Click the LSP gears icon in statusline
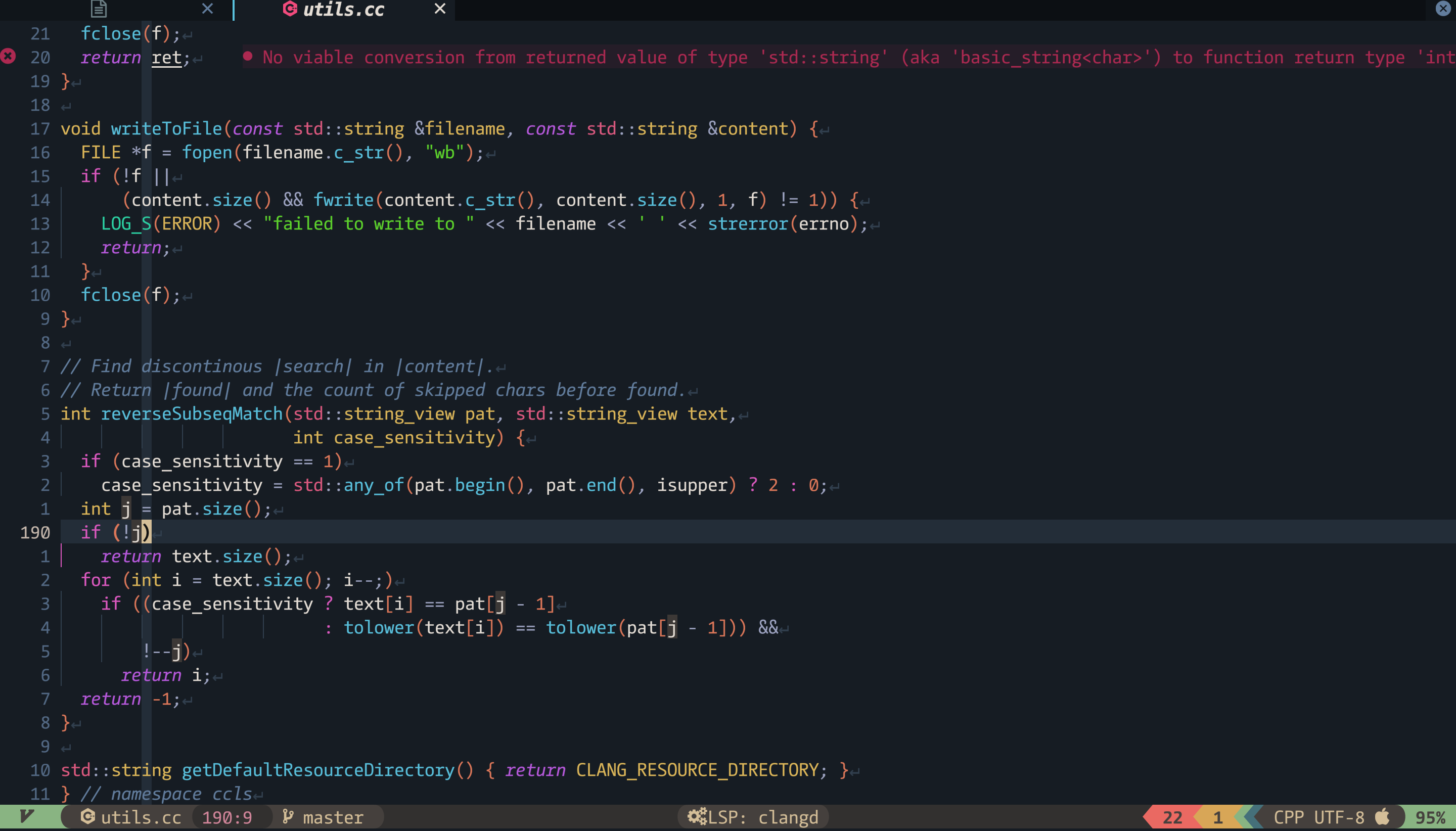Viewport: 1456px width, 831px height. 696,817
